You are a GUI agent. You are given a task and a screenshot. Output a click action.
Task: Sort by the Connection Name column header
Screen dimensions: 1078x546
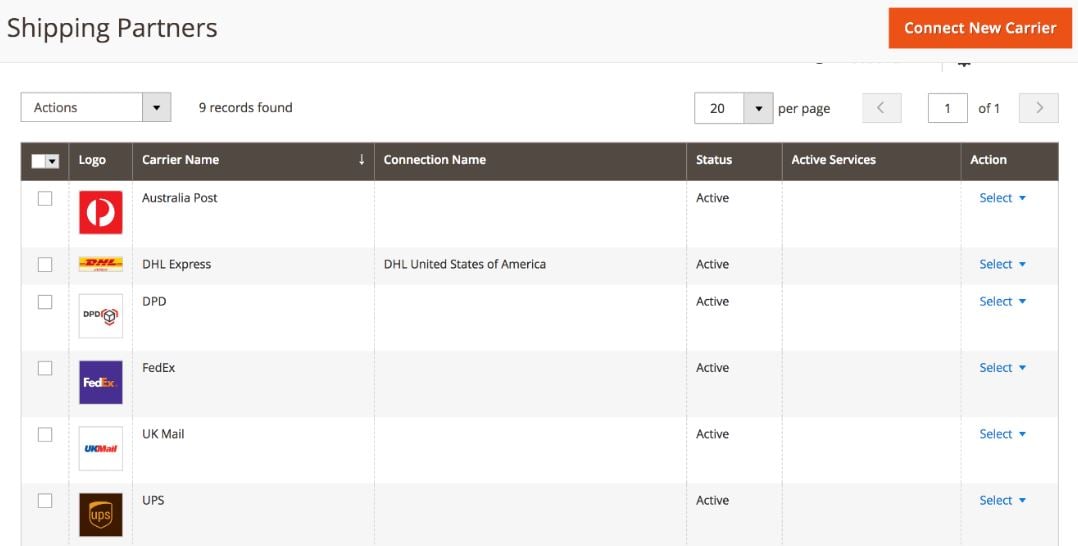(x=530, y=160)
